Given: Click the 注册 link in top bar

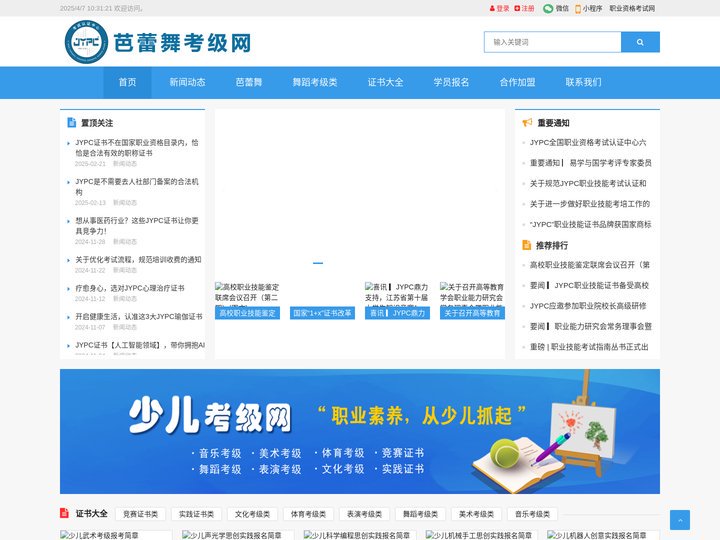Looking at the screenshot, I should pyautogui.click(x=528, y=8).
